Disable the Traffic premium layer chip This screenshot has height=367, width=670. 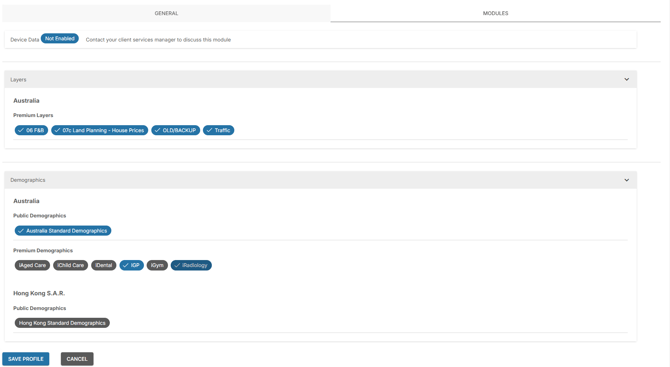click(218, 130)
